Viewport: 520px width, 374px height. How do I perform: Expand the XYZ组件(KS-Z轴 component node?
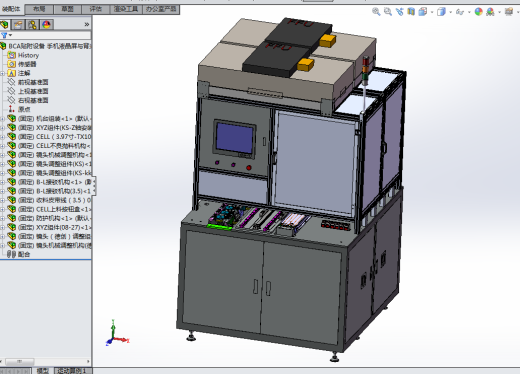click(2, 128)
